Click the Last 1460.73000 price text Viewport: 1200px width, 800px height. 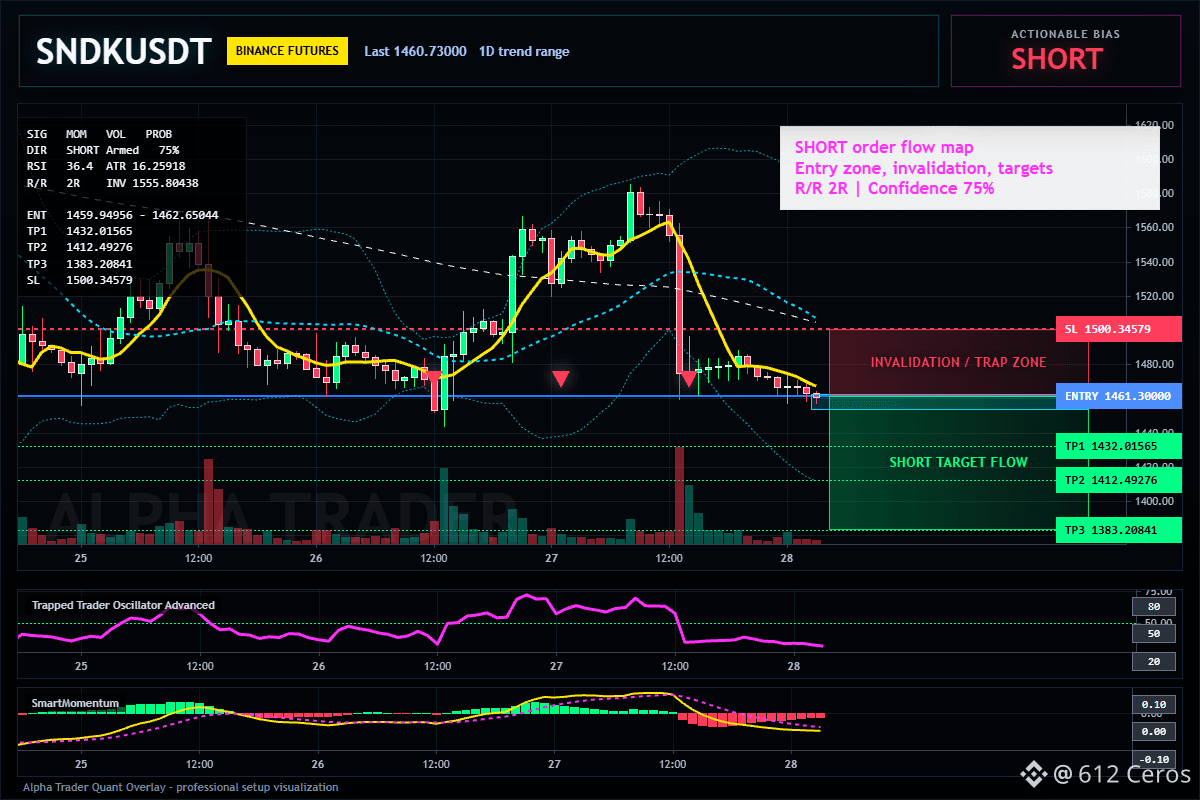415,51
